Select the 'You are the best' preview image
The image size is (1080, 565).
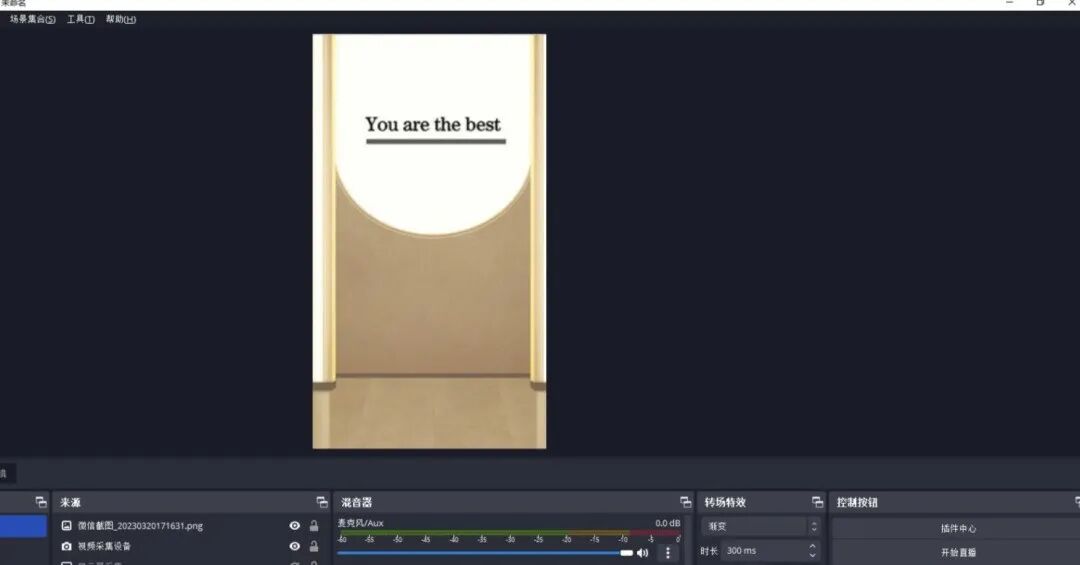pos(429,241)
